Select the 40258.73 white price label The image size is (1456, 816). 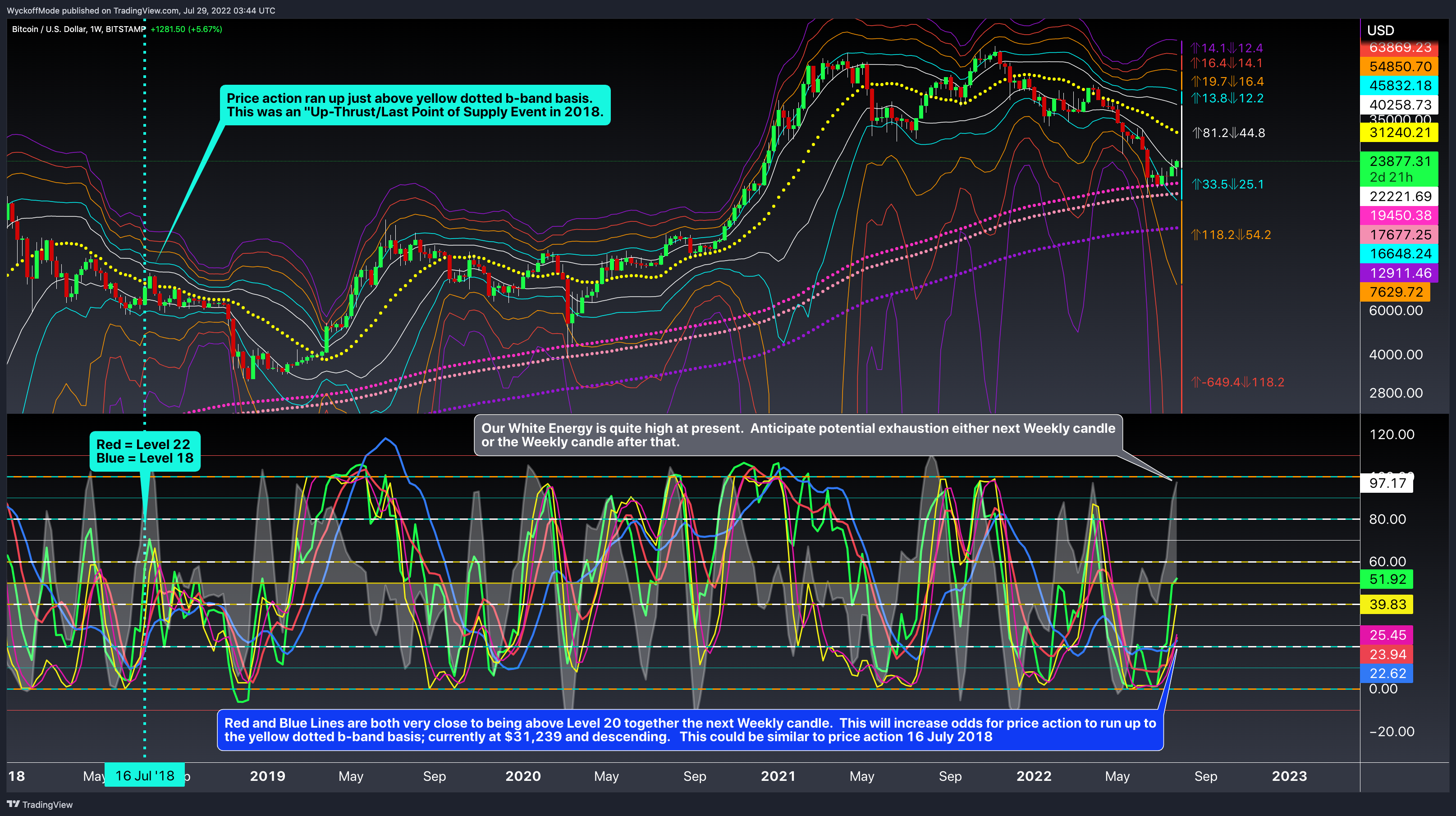1399,105
